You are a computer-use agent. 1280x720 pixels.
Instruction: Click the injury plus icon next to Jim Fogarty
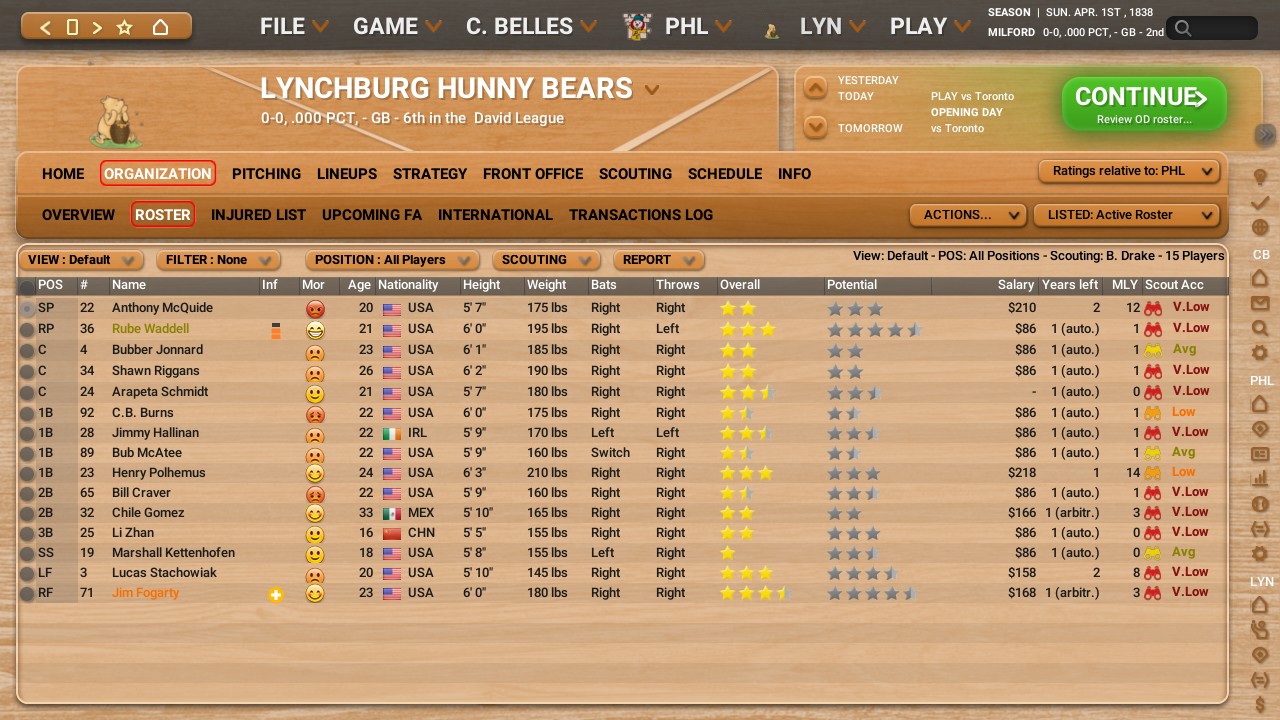pos(276,595)
